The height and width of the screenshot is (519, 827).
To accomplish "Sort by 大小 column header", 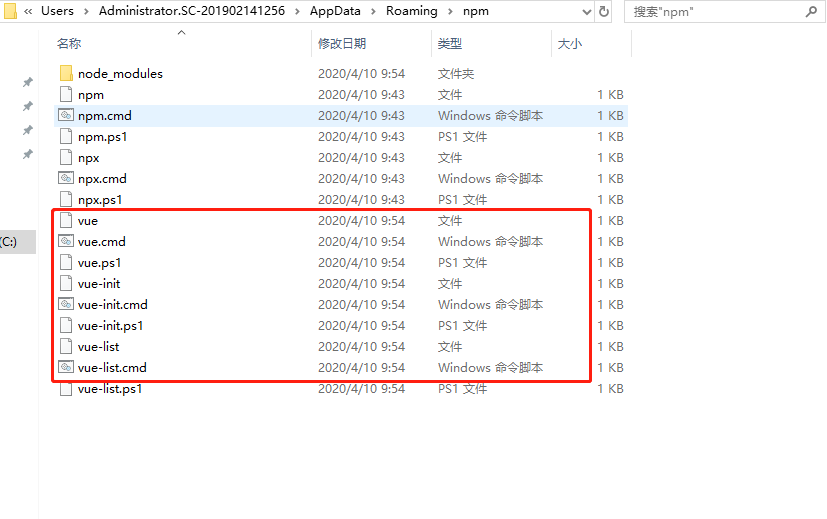I will point(570,44).
